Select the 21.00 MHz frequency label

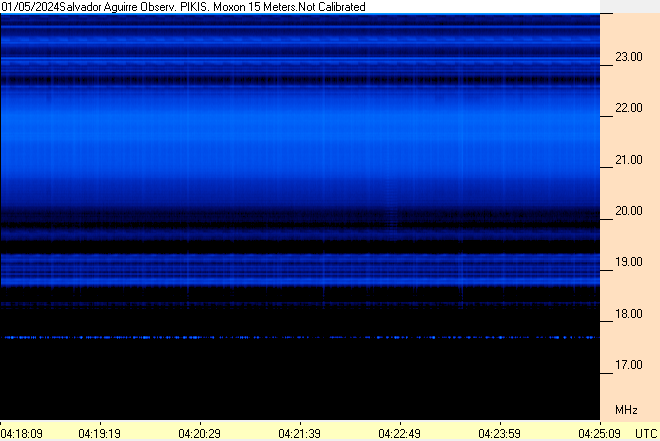[x=629, y=160]
